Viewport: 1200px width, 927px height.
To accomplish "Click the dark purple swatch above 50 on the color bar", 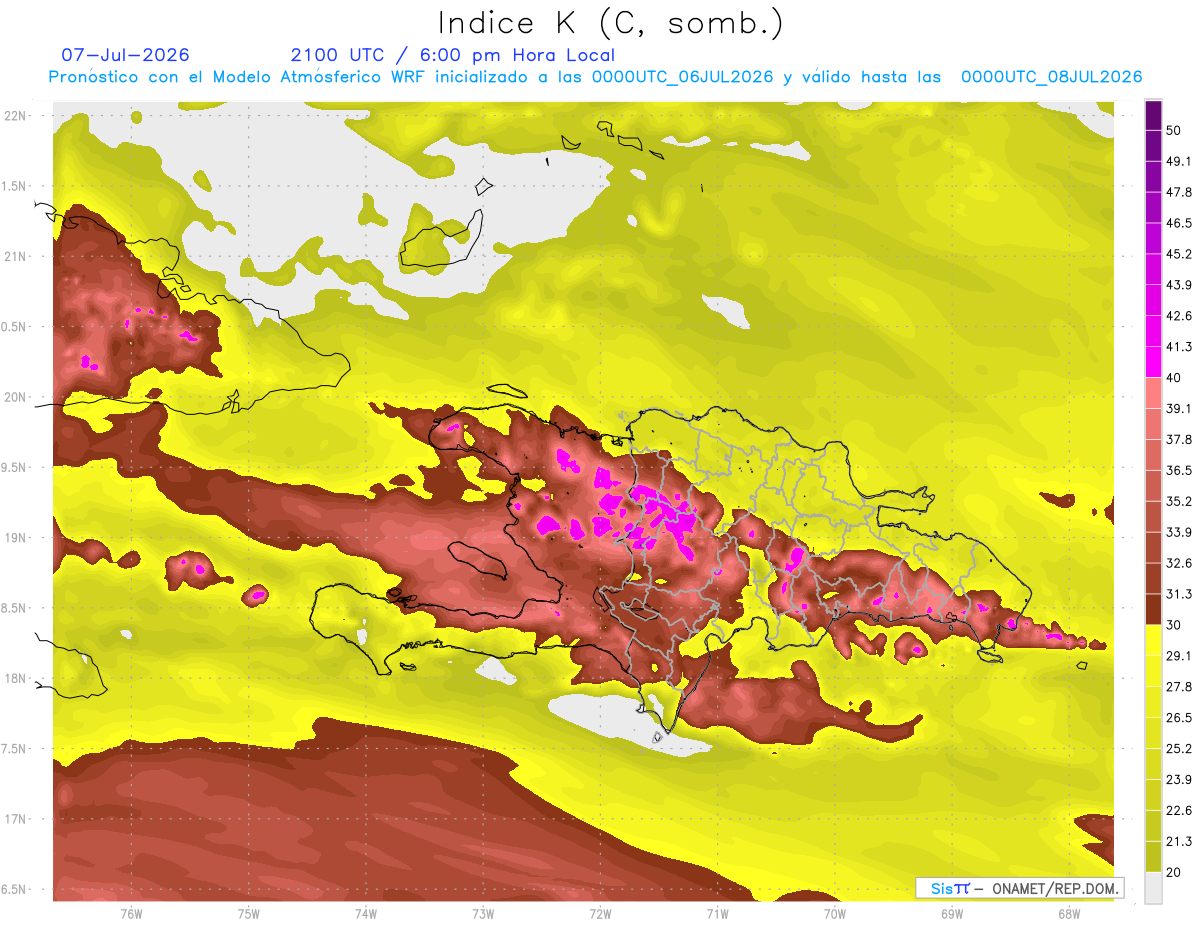I will pos(1153,115).
